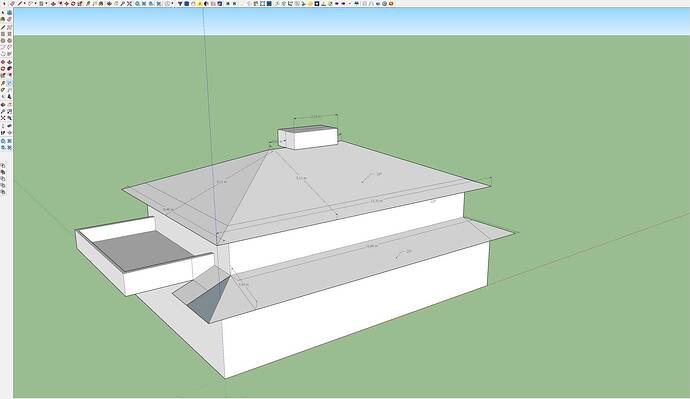Click the first solid tools icon below left tool set
The image size is (690, 399).
3,165
